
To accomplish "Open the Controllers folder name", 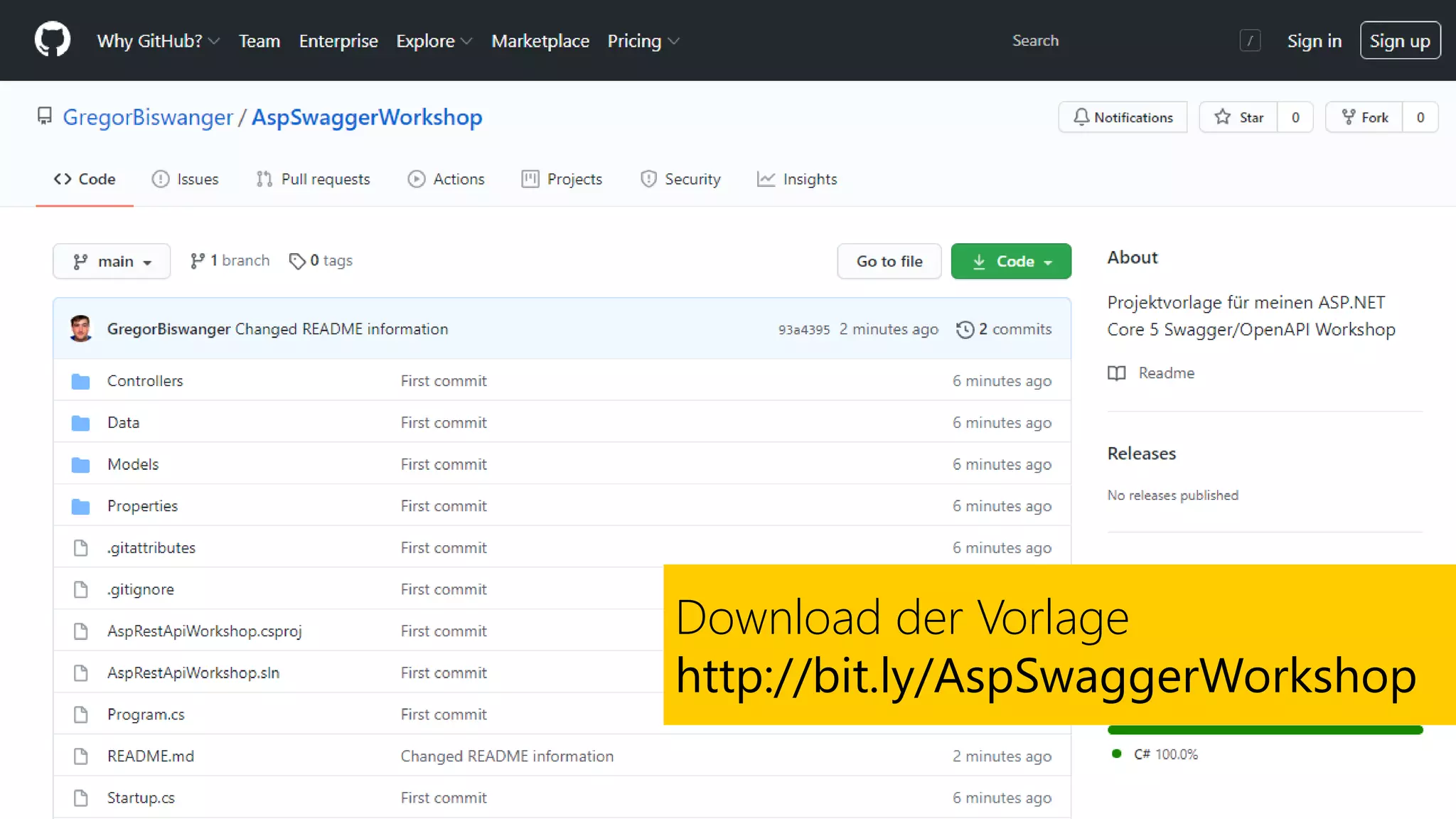I will click(x=145, y=380).
